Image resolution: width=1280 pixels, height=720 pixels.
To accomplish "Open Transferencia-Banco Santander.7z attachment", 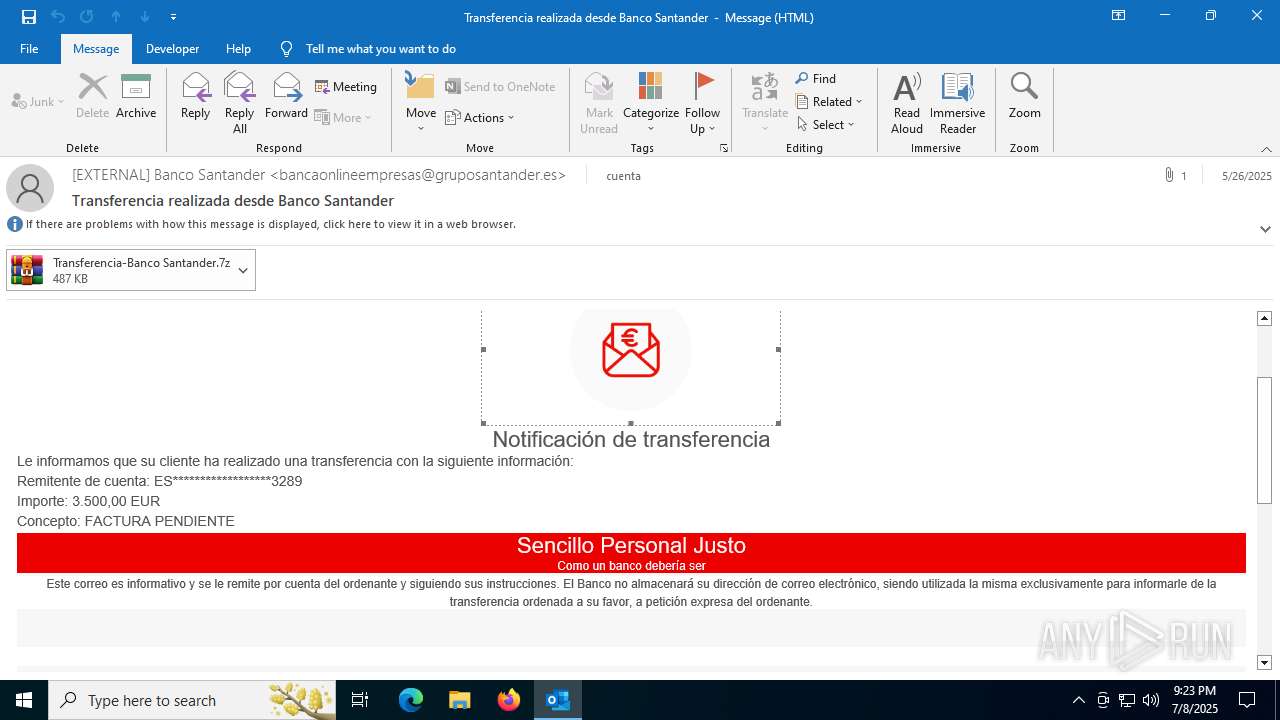I will (x=120, y=270).
